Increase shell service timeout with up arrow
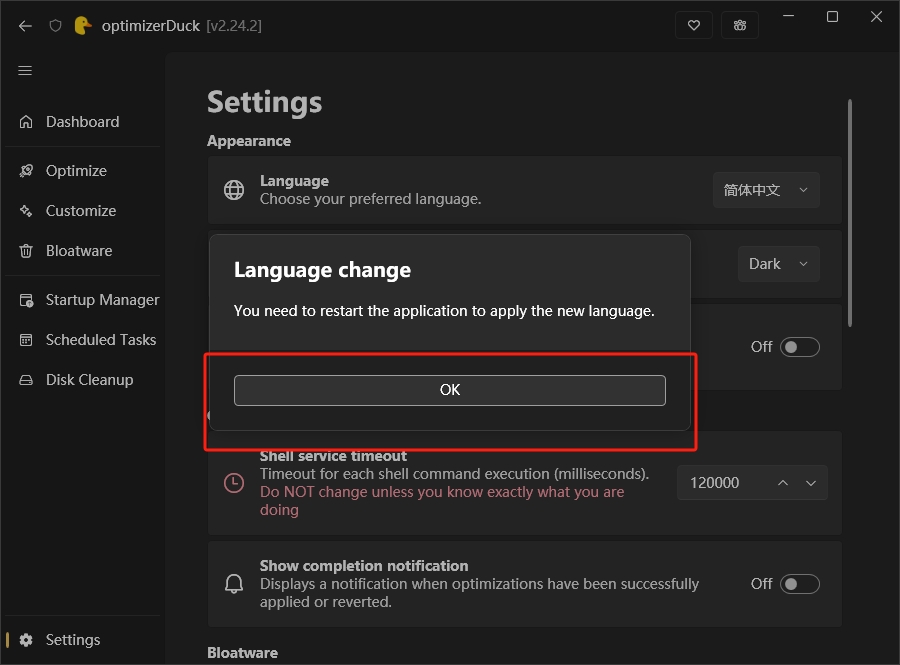 coord(782,483)
